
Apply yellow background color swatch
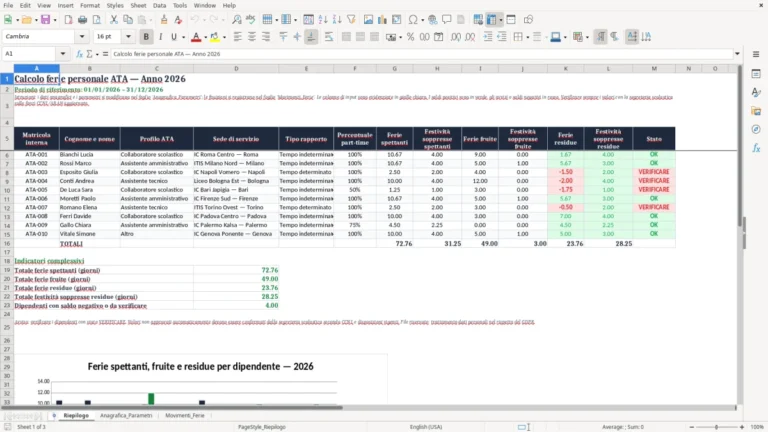[215, 37]
